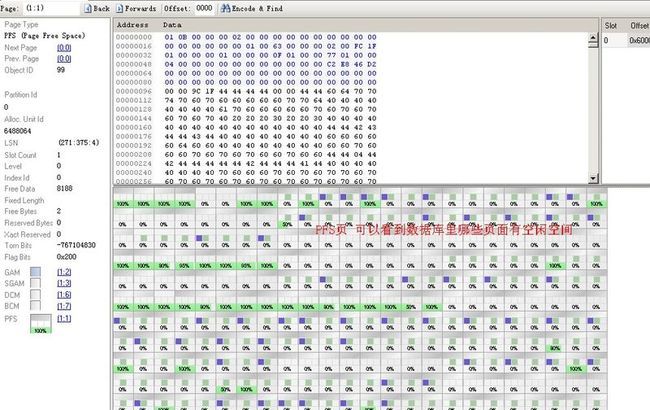Open the GAM page link (1:2)
The width and height of the screenshot is (650, 410).
(64, 272)
